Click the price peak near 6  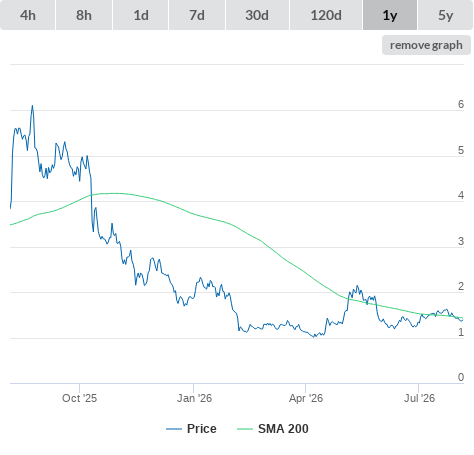(32, 106)
